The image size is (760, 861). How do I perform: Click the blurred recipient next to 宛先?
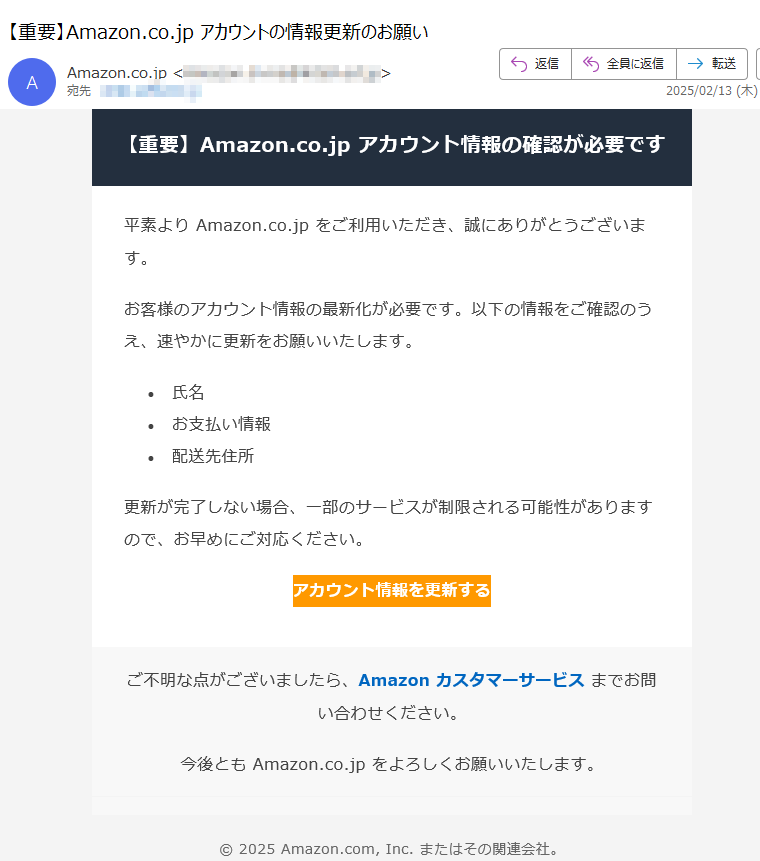151,91
